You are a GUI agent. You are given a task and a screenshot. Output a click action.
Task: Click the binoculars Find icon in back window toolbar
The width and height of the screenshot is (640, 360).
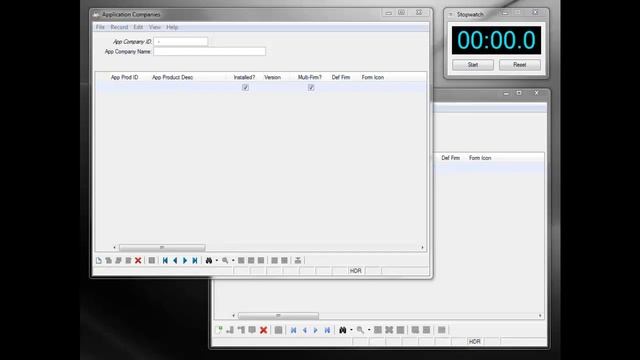342,330
